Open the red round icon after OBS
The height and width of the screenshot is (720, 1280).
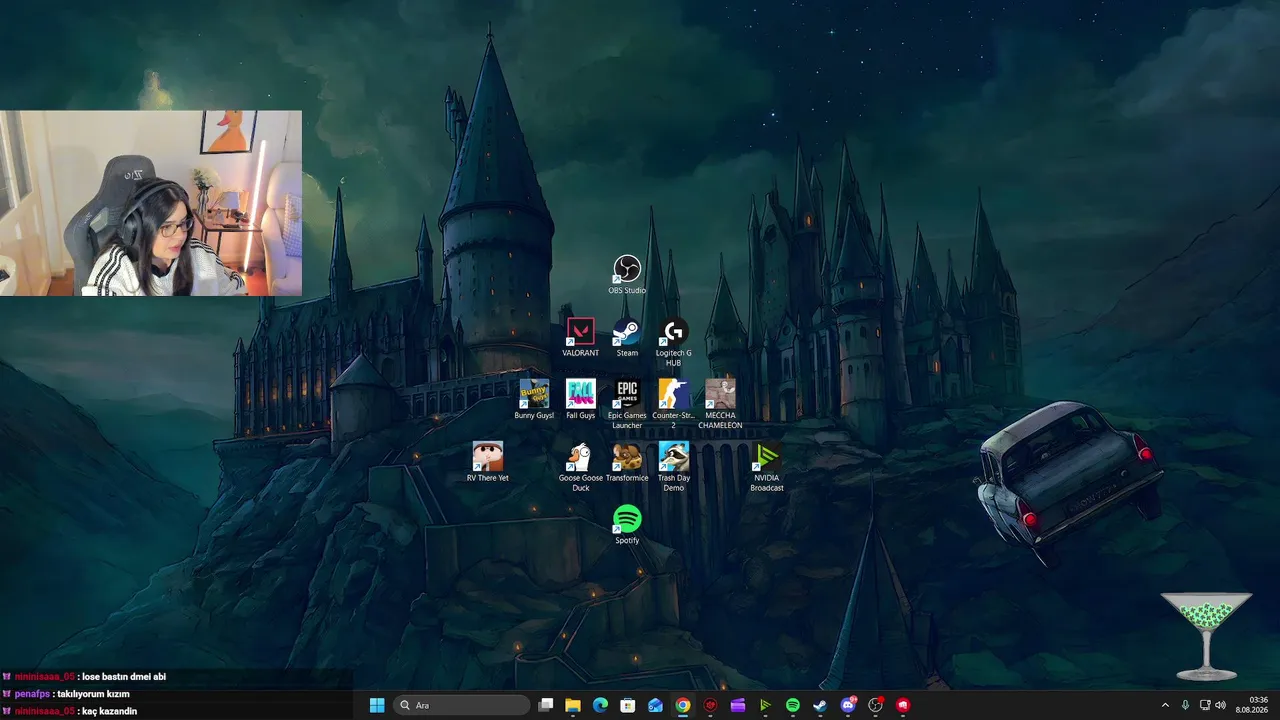coord(903,705)
